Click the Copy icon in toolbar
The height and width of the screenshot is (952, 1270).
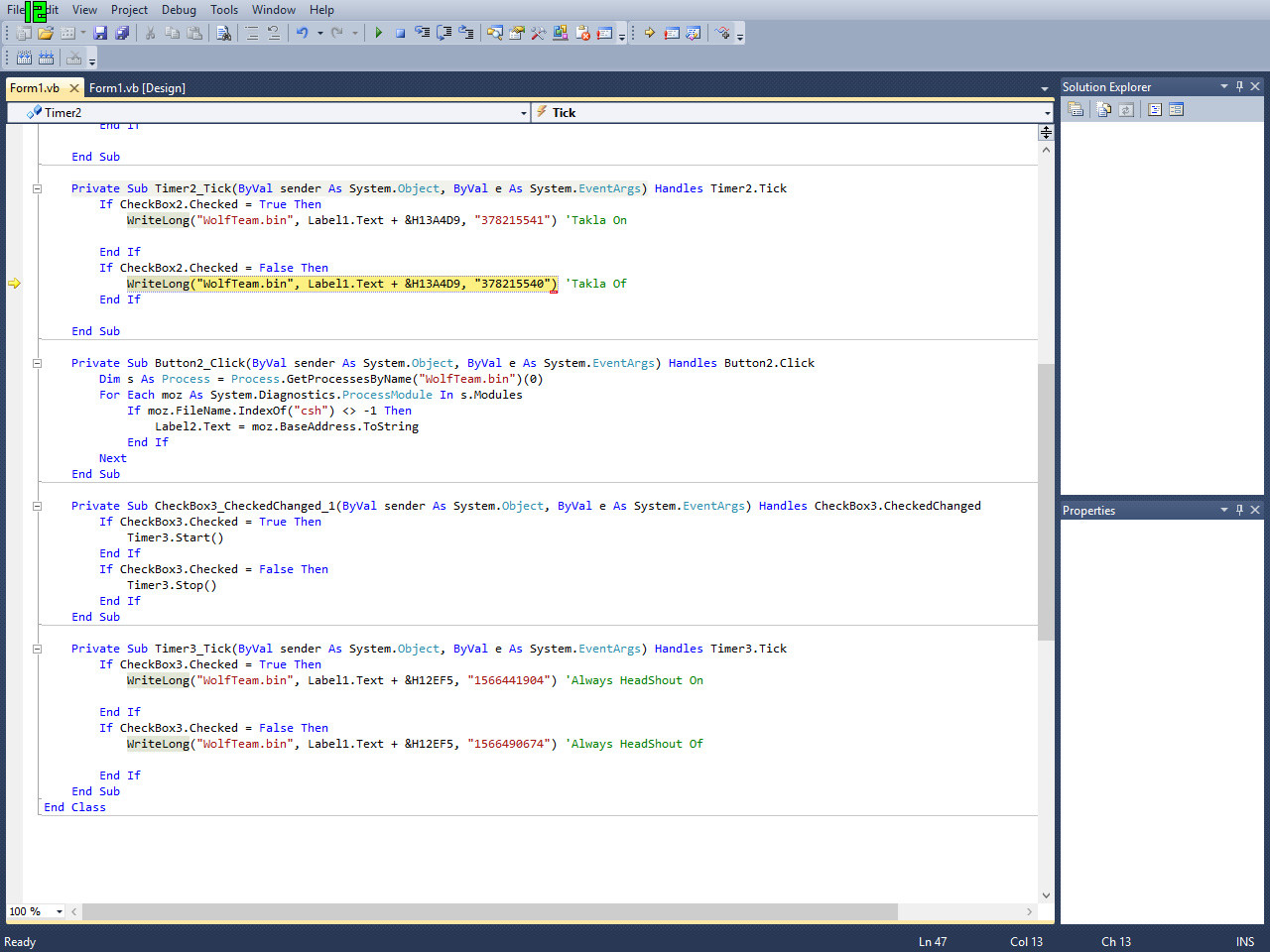coord(172,33)
